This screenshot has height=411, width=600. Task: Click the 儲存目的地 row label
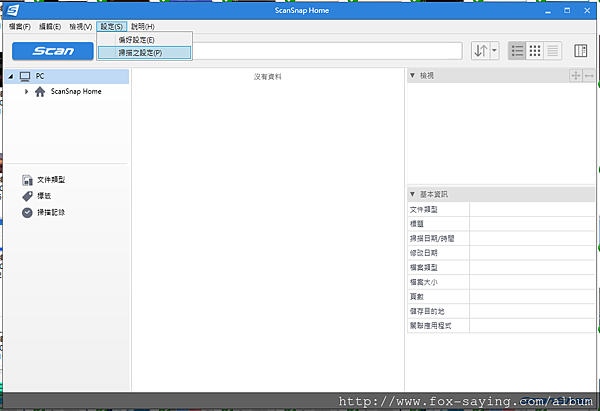pos(427,311)
